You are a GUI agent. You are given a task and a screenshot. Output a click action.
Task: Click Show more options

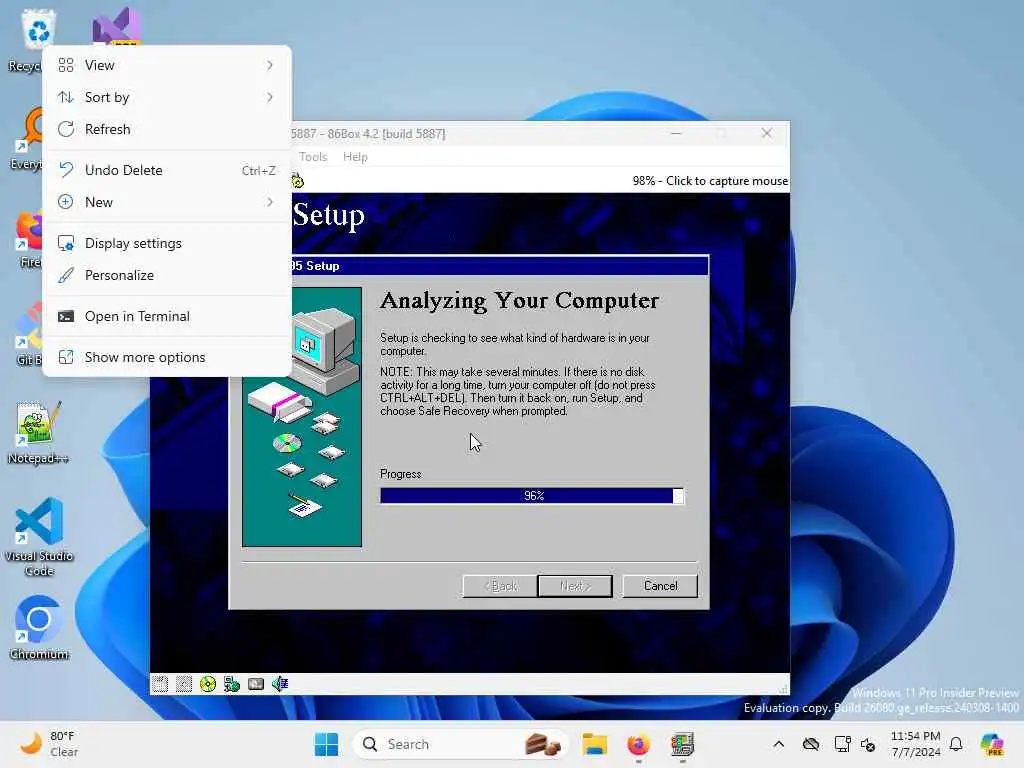click(167, 357)
